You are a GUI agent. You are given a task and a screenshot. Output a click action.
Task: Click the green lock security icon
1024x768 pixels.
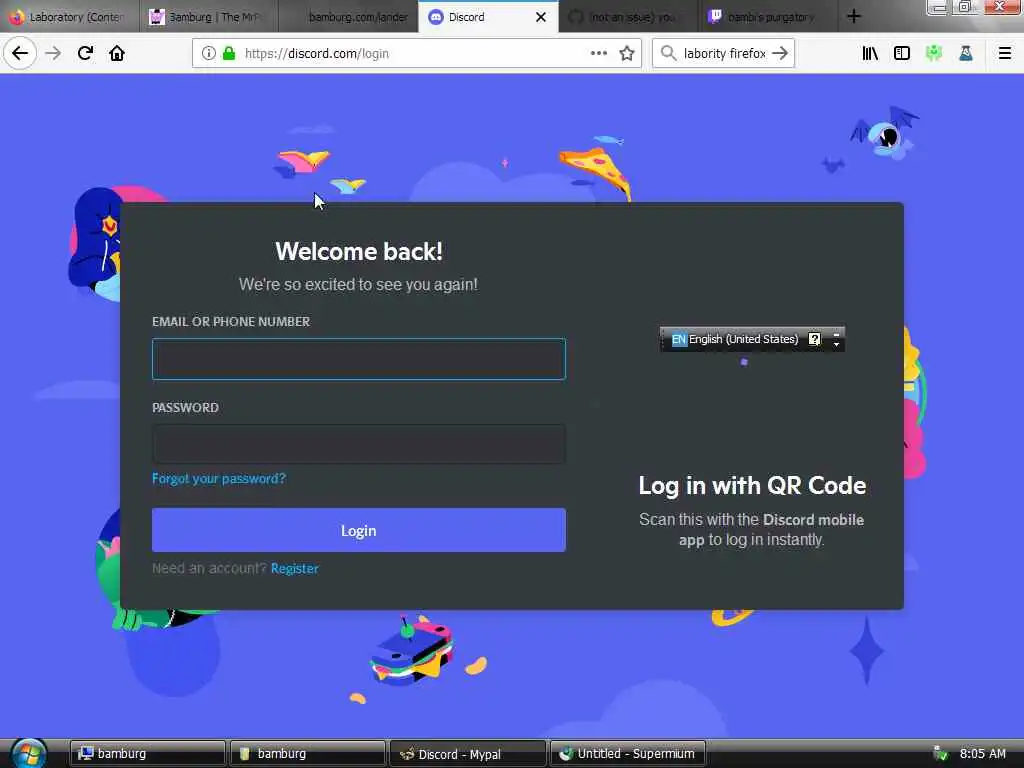coord(229,53)
